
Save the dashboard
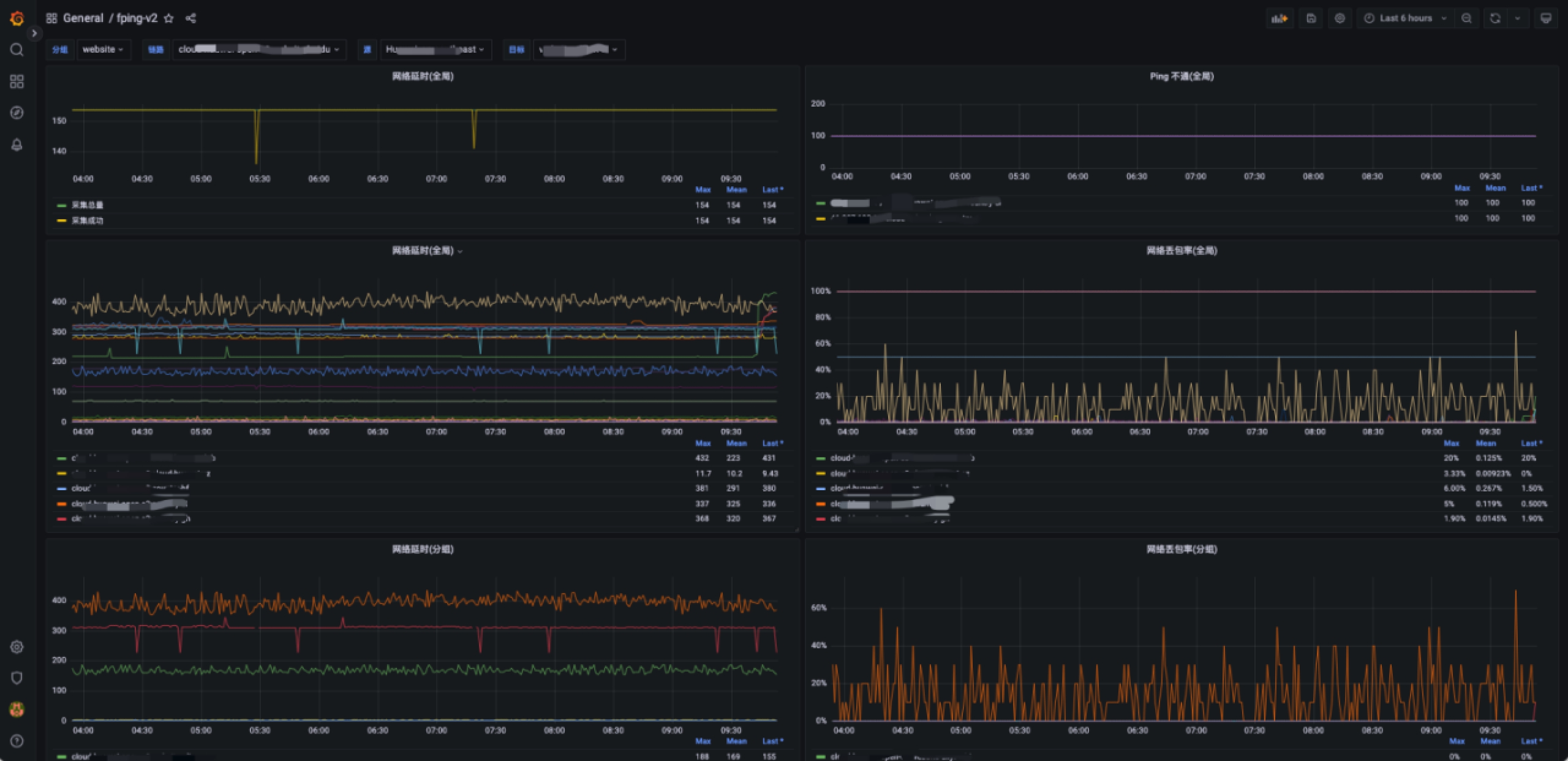click(1311, 18)
